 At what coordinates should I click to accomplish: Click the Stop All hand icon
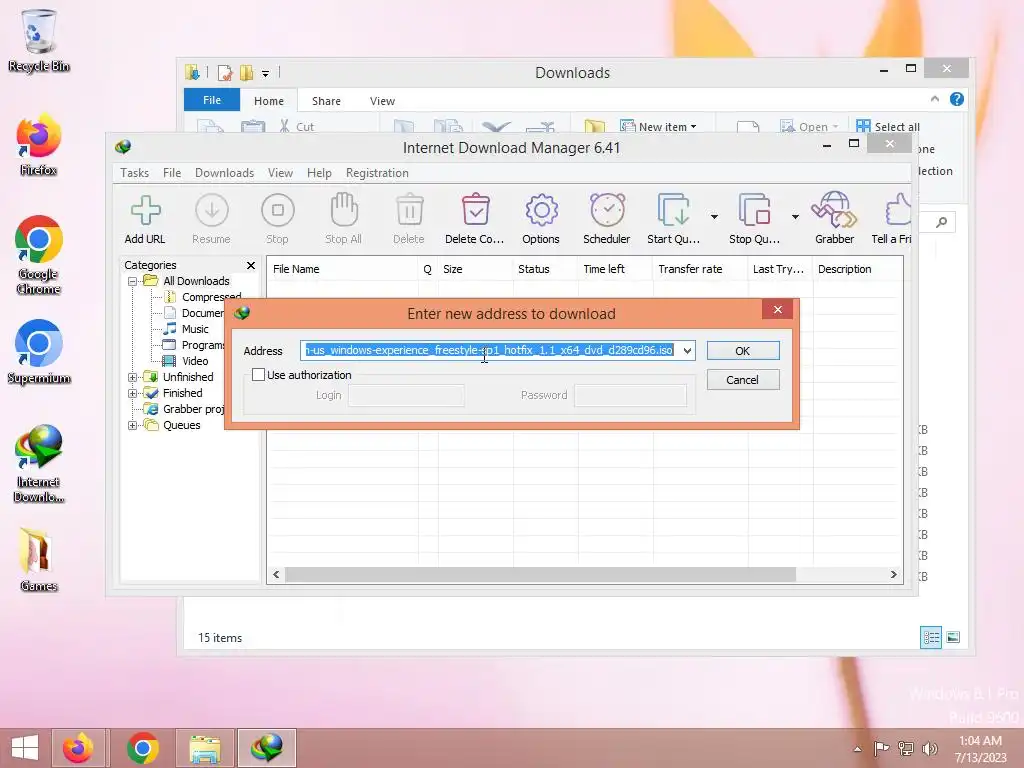(344, 210)
